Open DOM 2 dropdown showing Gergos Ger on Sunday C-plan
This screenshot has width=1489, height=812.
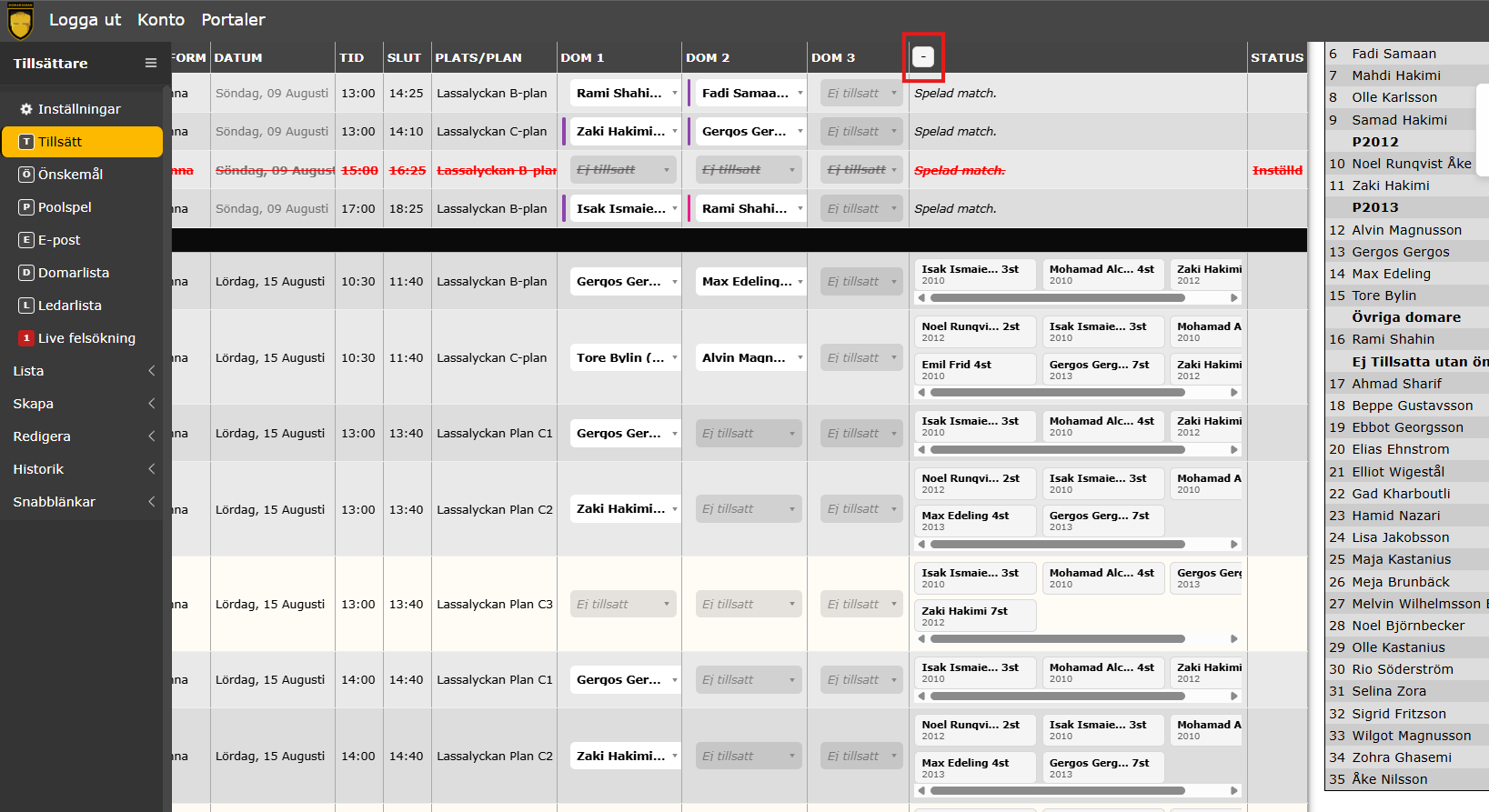[750, 131]
